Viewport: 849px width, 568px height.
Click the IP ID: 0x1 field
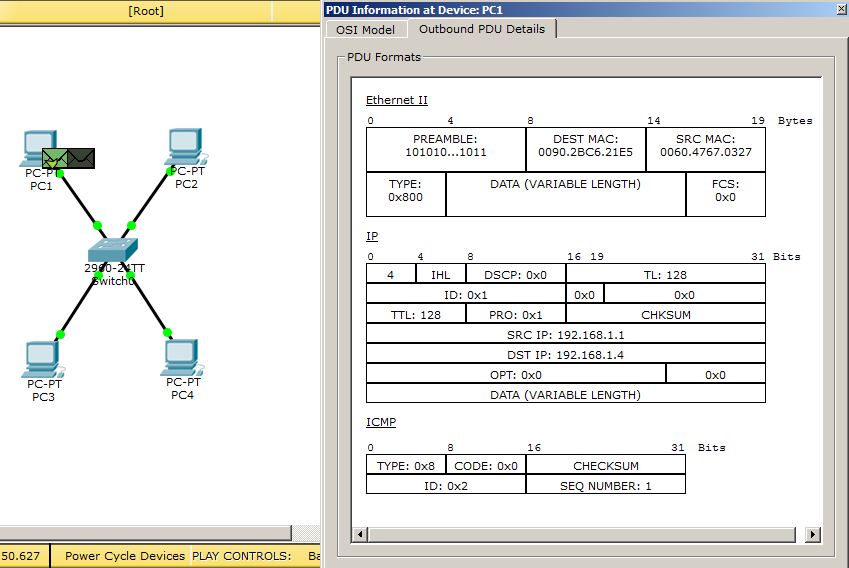click(x=466, y=295)
